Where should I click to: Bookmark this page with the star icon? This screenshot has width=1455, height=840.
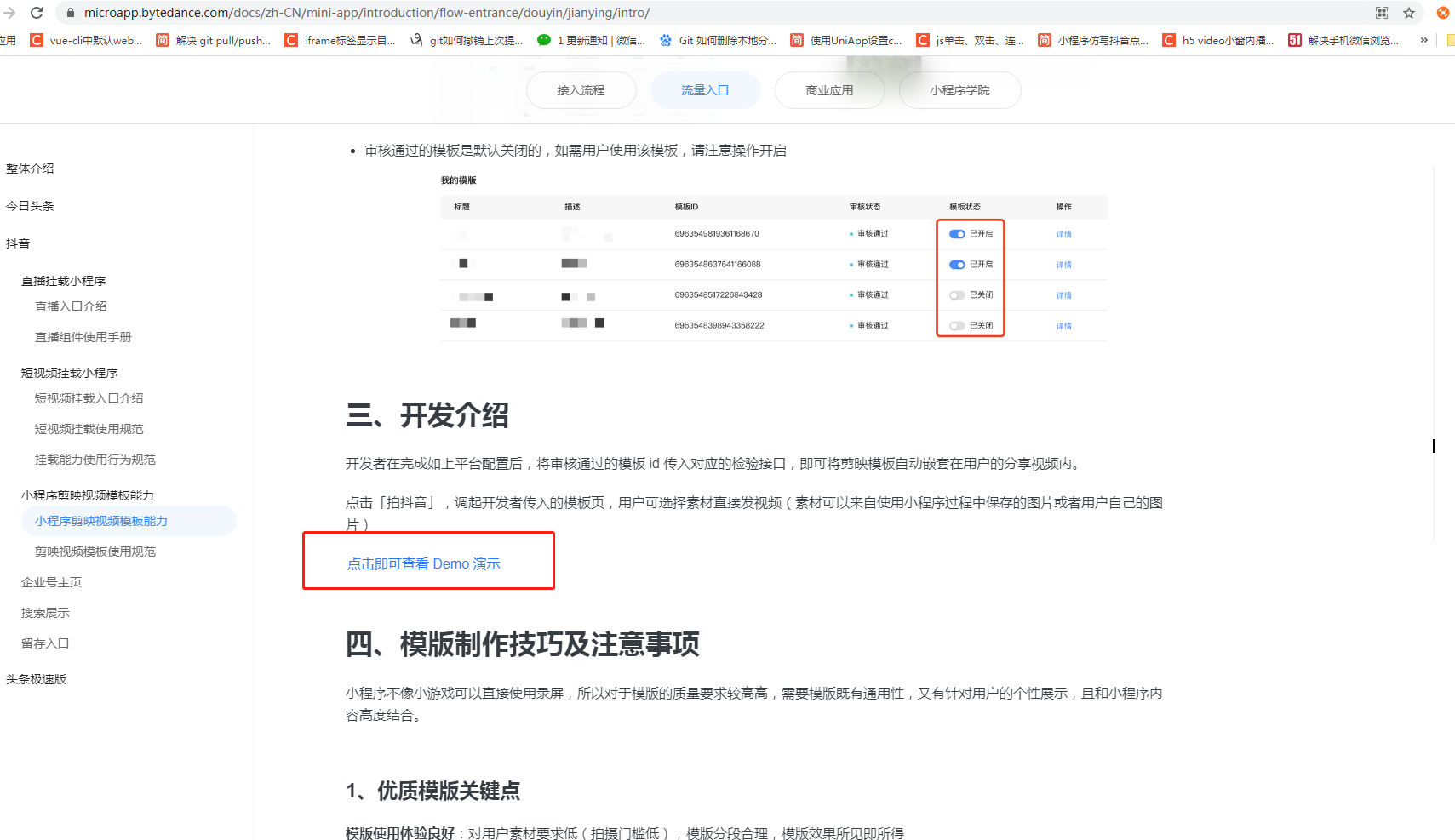[x=1409, y=13]
